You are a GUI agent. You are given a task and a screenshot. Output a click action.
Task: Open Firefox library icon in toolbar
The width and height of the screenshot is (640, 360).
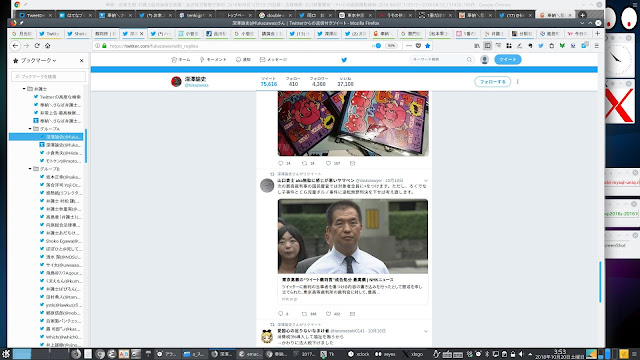click(477, 46)
